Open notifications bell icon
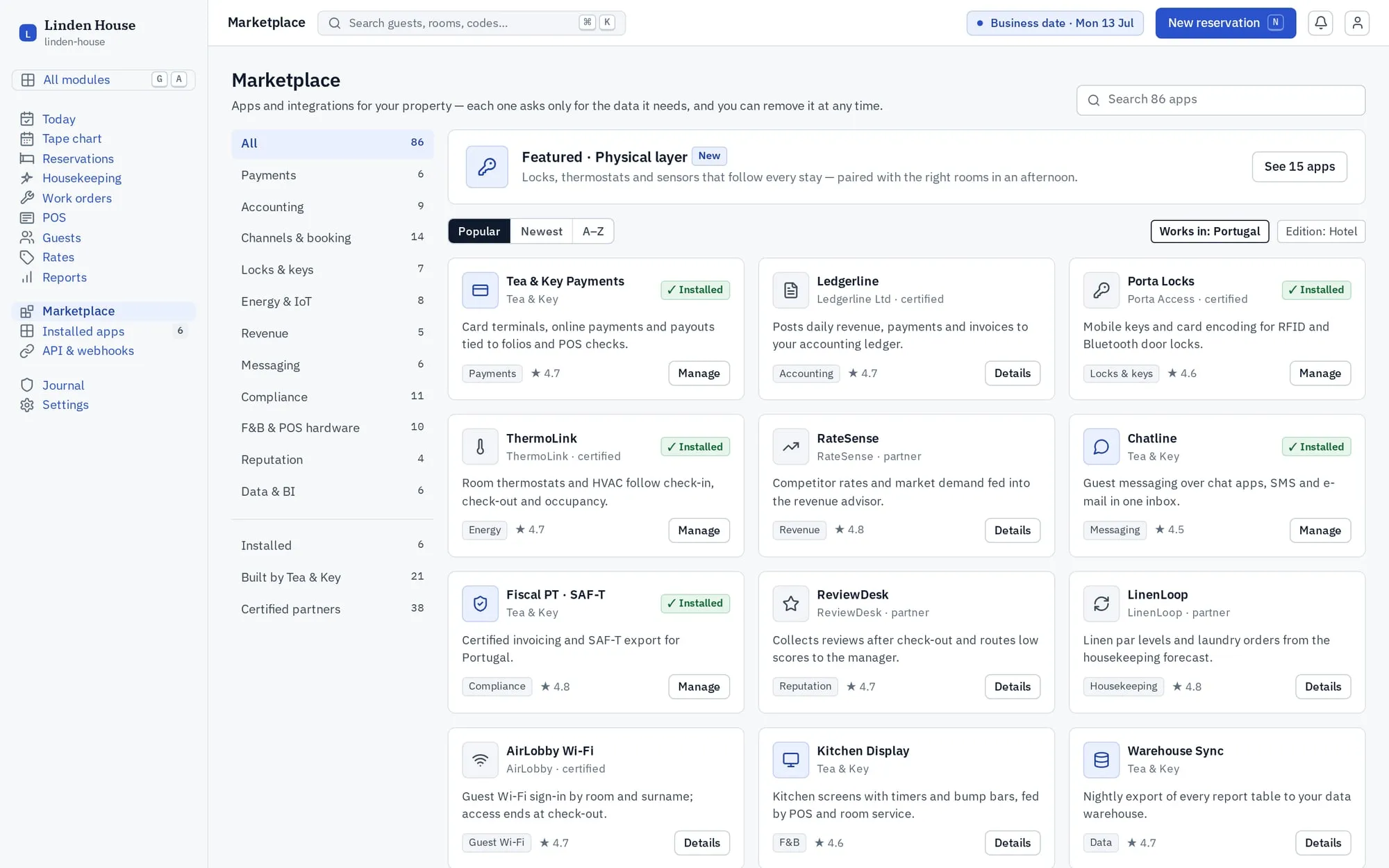The height and width of the screenshot is (868, 1389). (1320, 23)
